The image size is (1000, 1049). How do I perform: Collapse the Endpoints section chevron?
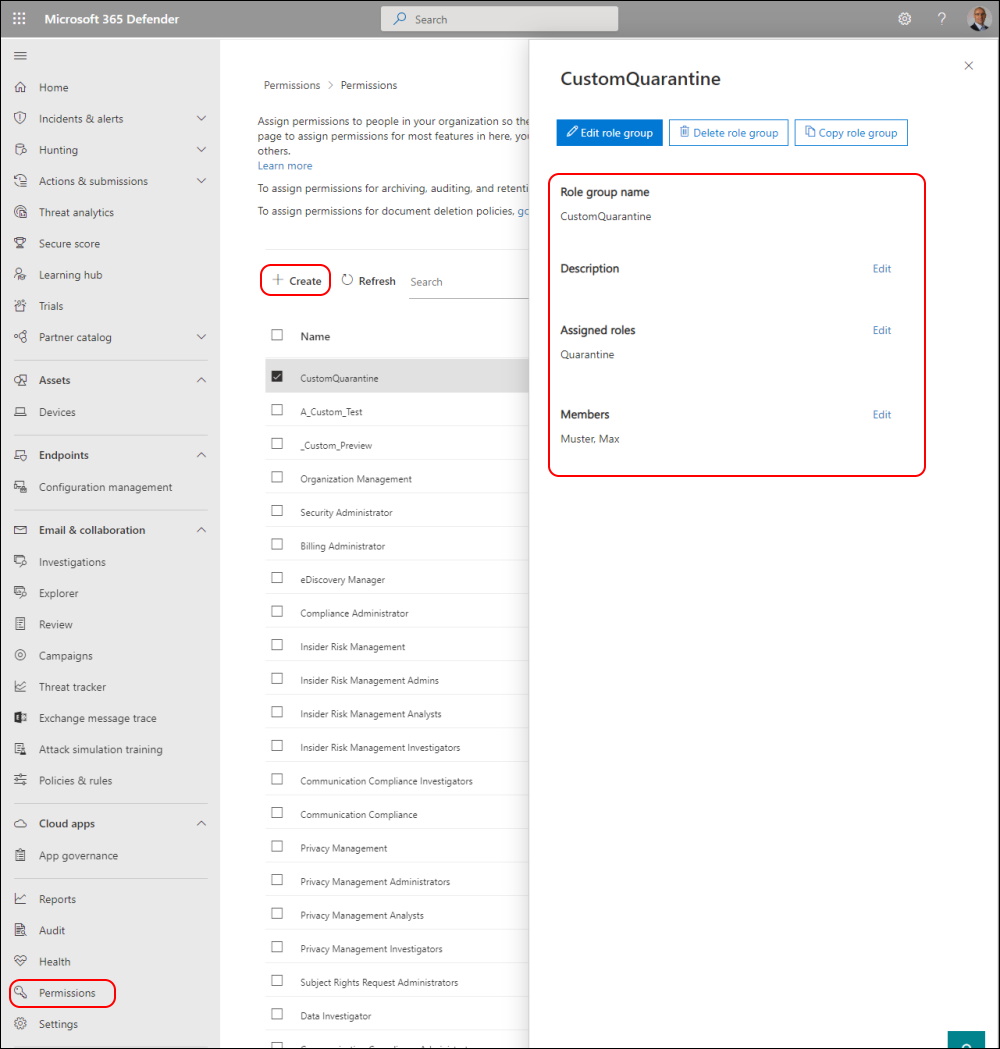pos(201,455)
